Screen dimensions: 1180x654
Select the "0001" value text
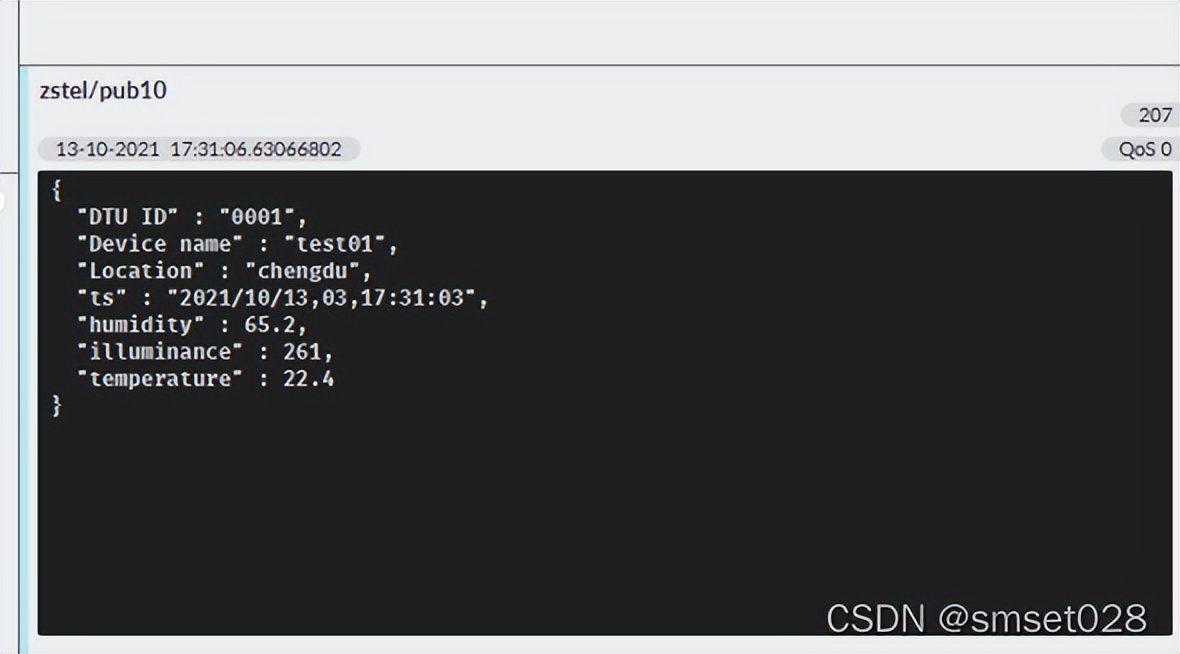pyautogui.click(x=257, y=217)
